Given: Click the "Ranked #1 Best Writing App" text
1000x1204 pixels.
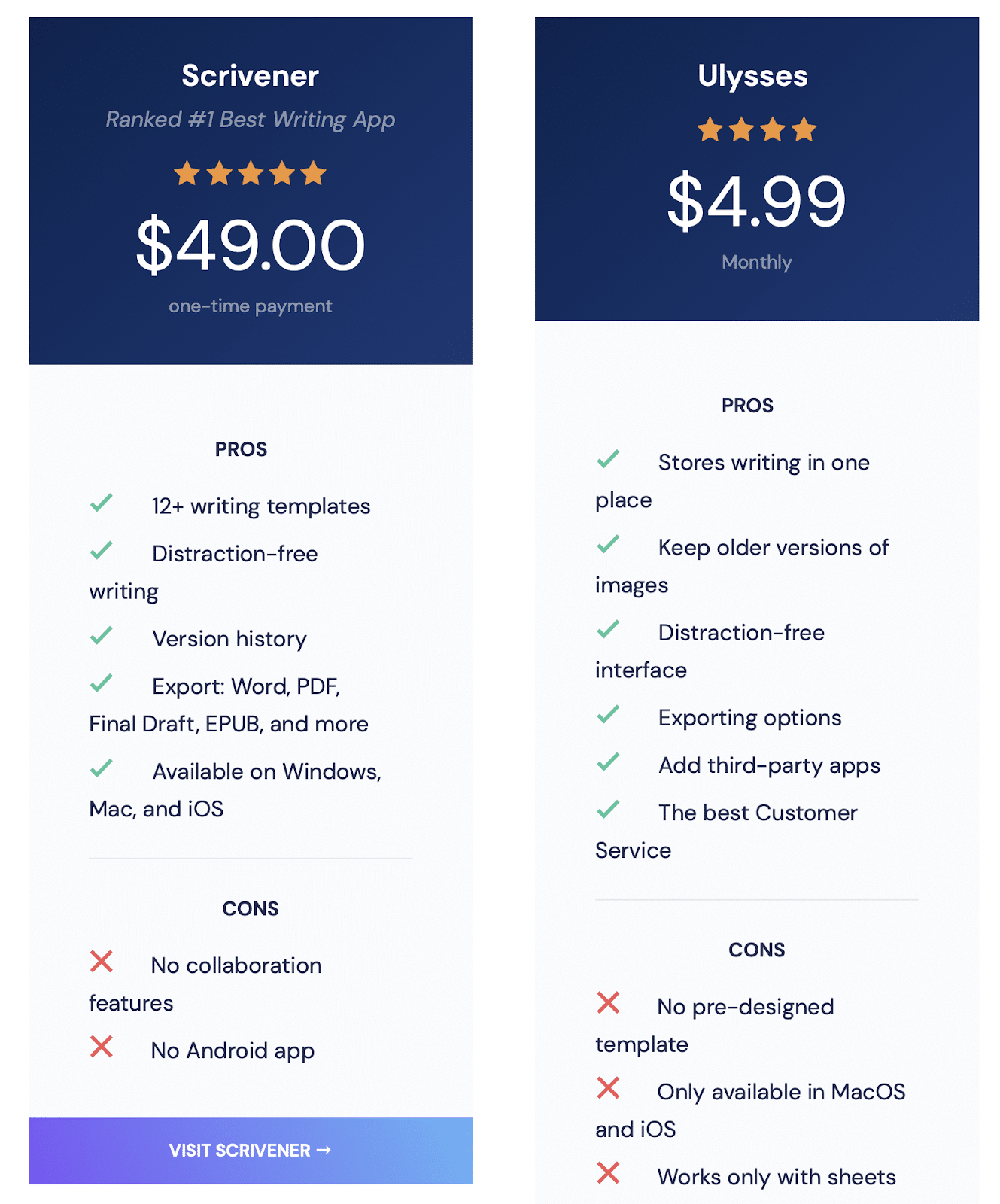Looking at the screenshot, I should pyautogui.click(x=250, y=119).
